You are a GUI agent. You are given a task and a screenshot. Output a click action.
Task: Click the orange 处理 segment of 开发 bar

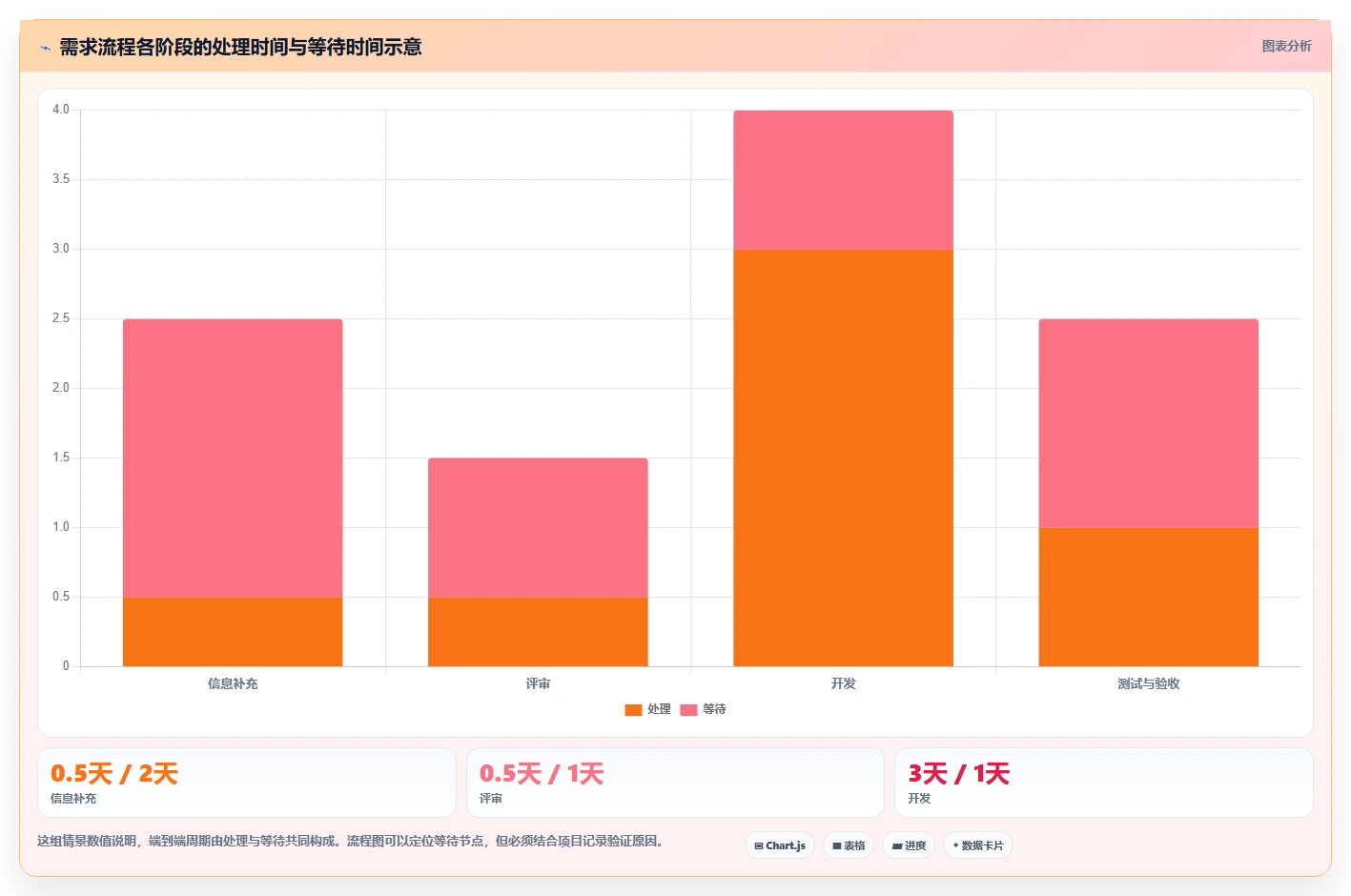pyautogui.click(x=843, y=458)
